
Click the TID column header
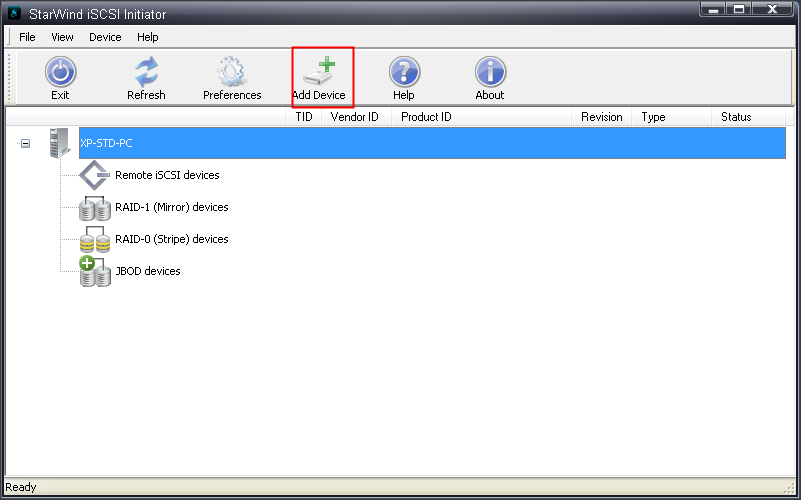tap(304, 117)
